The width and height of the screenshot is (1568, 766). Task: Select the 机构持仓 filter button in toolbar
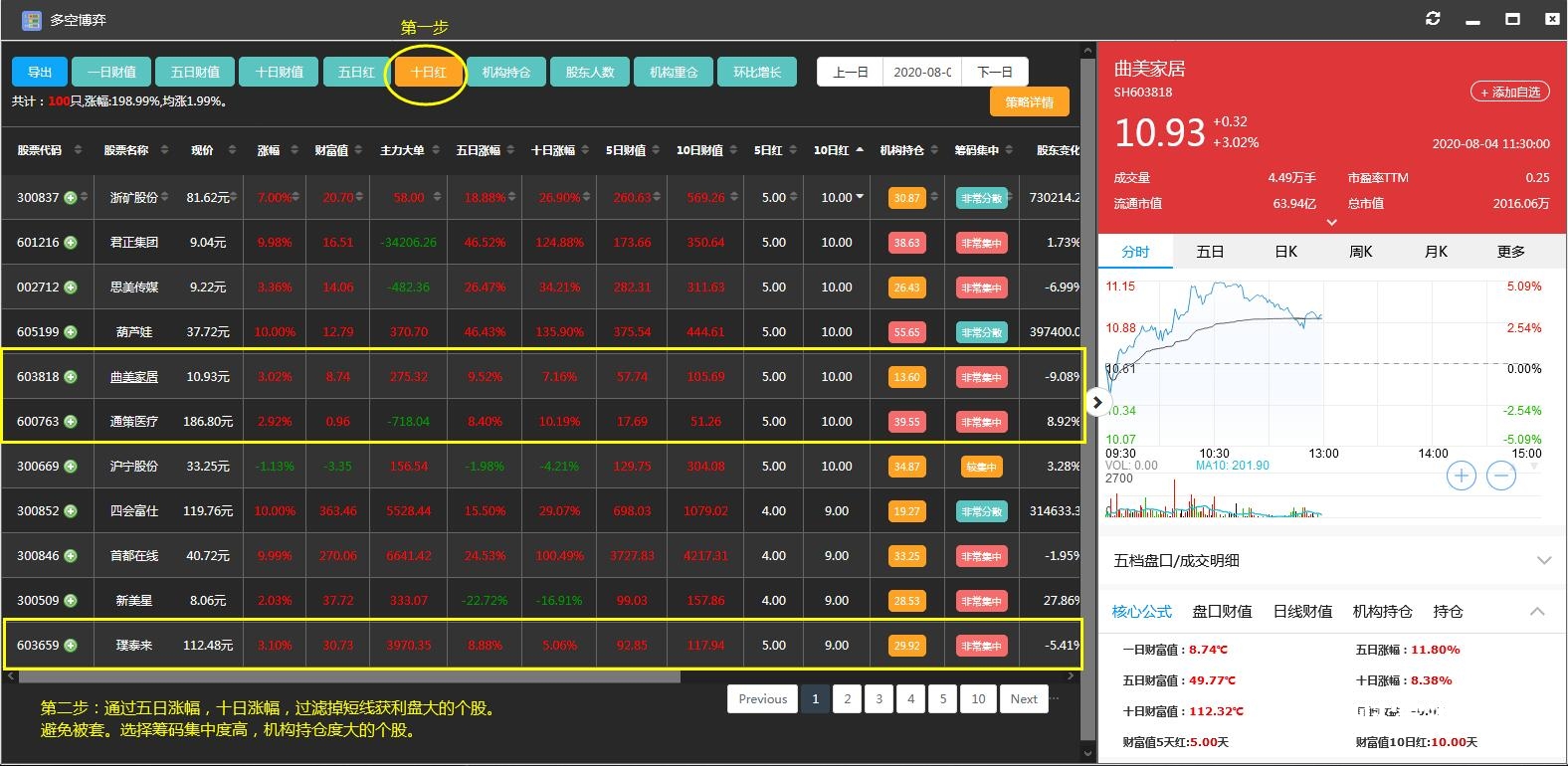(506, 72)
